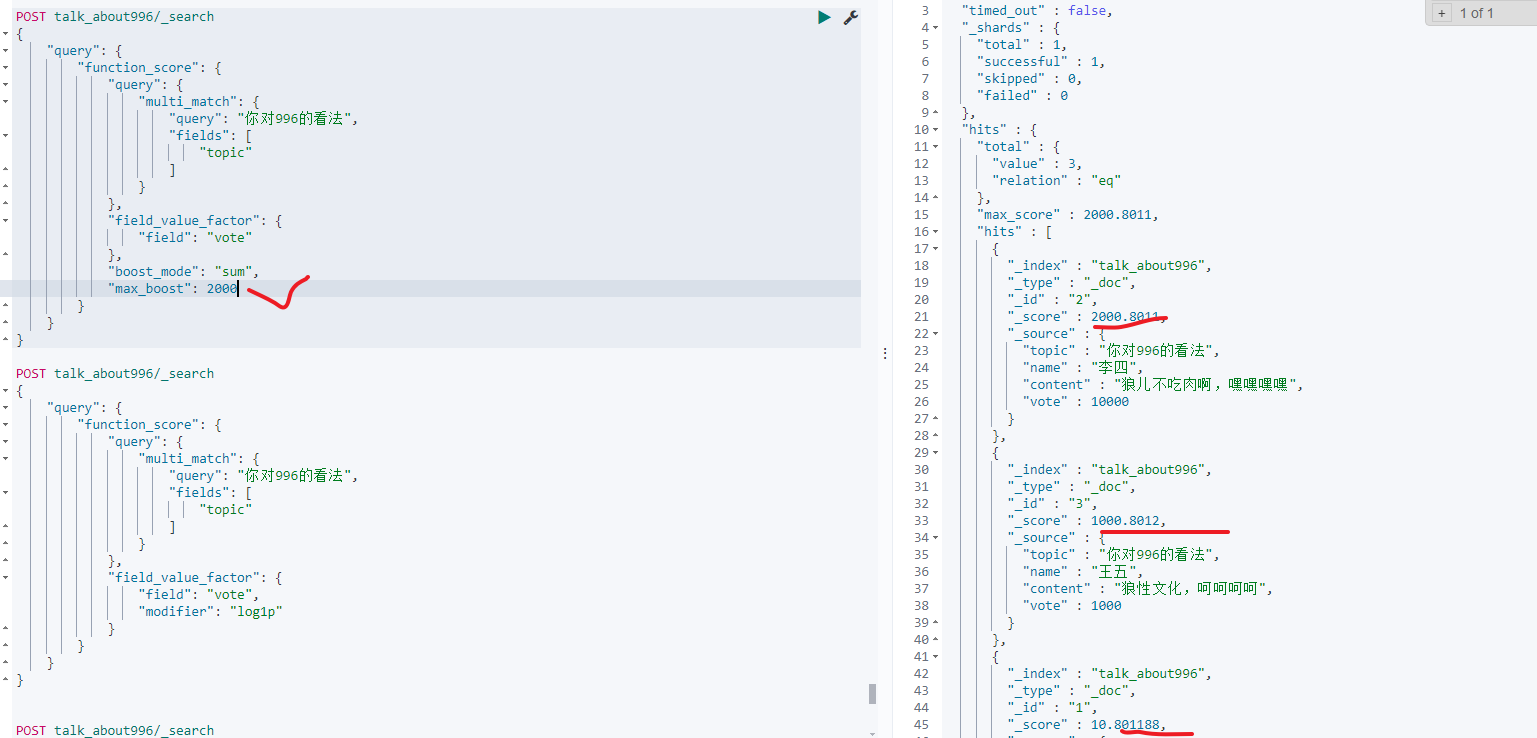Fold "fields" array in the first request
The width and height of the screenshot is (1537, 738).
pos(5,136)
